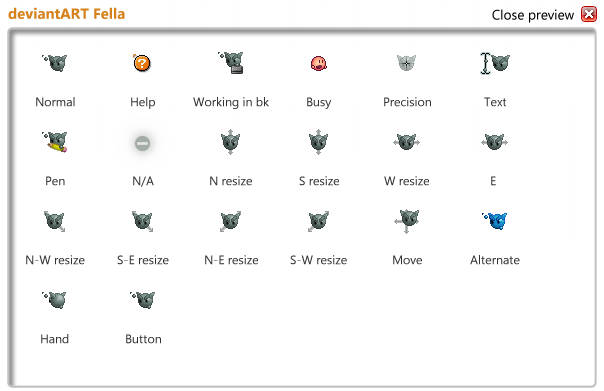Click the Pen cursor with pencil
The image size is (604, 391).
[x=55, y=142]
